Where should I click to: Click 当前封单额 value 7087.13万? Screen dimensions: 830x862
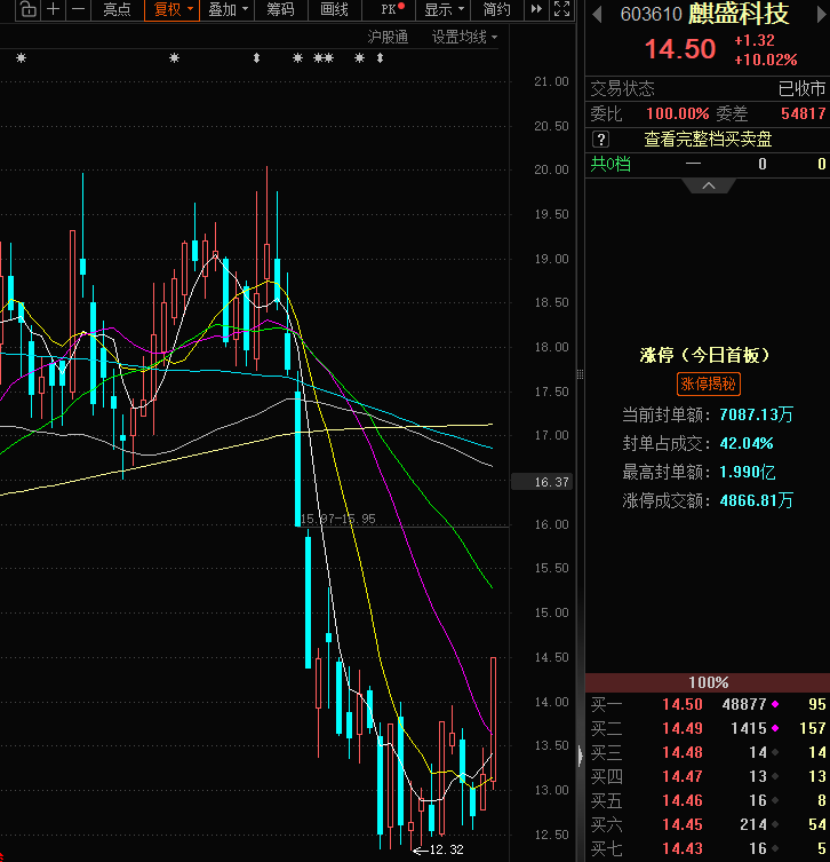pos(756,415)
